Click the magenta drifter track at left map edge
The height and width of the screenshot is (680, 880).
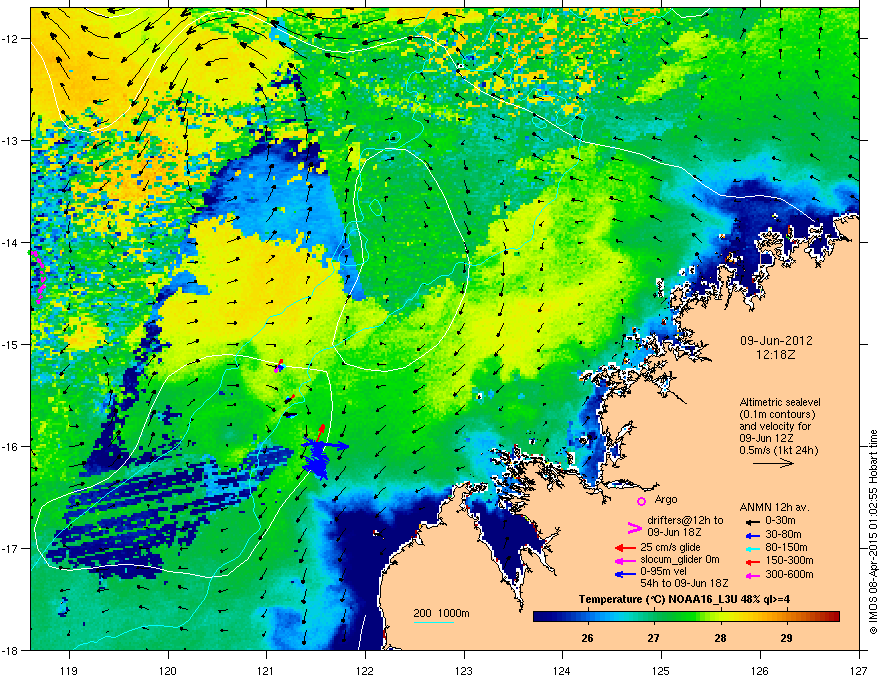39,277
